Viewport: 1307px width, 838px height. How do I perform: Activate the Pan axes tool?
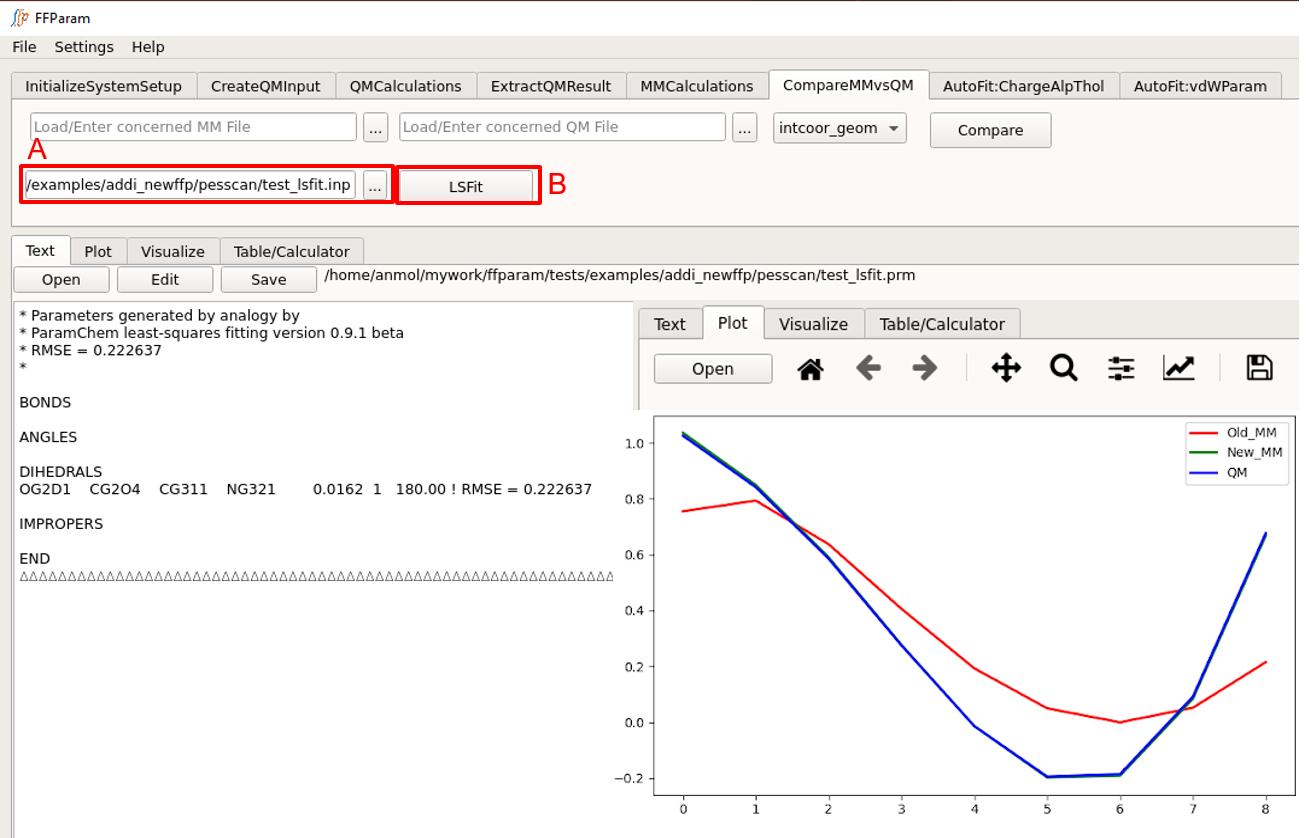coord(1006,369)
